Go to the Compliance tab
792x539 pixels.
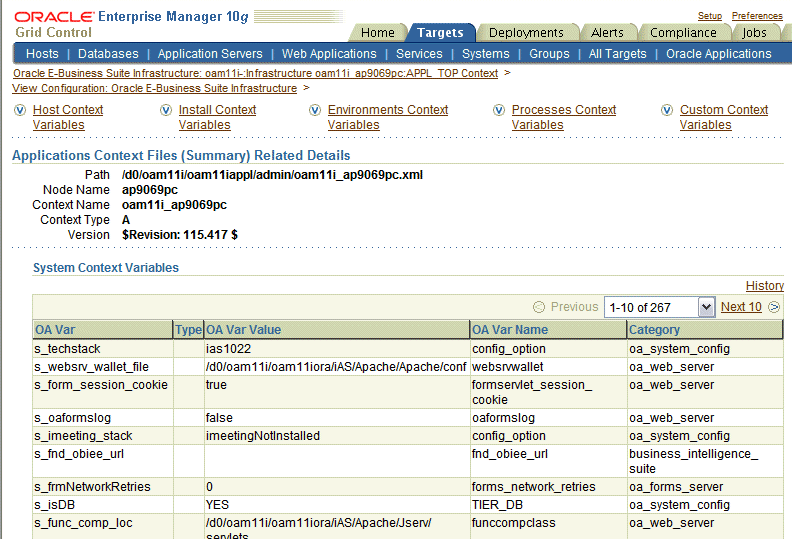tap(683, 33)
